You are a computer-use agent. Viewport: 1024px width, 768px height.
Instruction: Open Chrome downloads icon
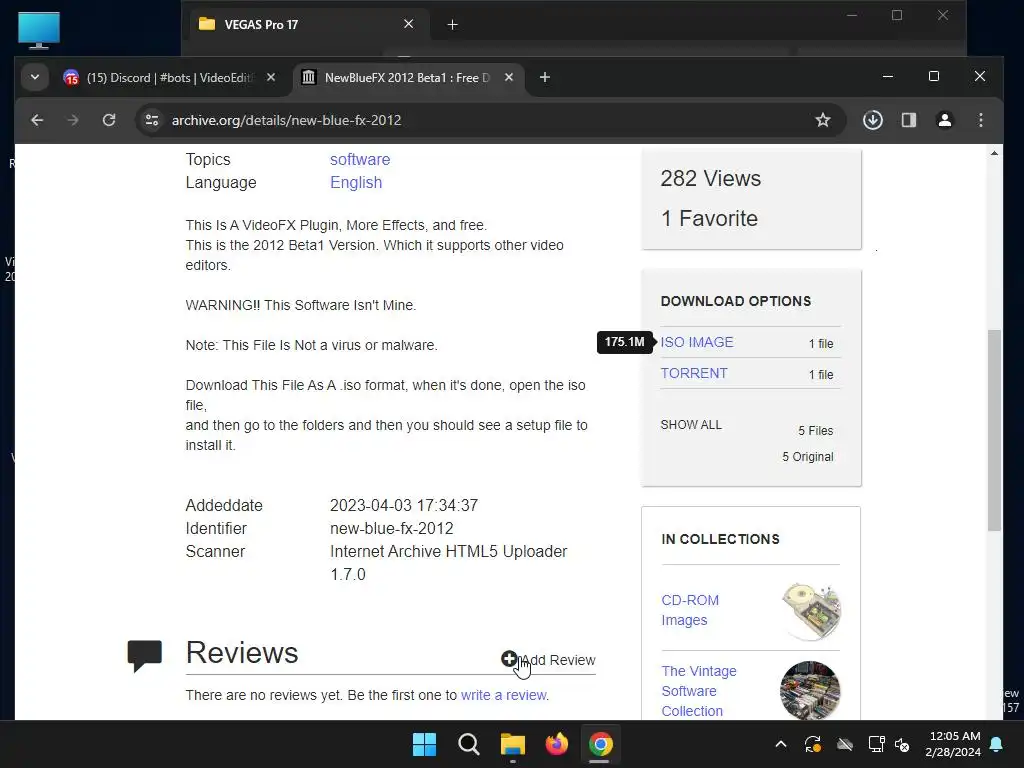pyautogui.click(x=872, y=120)
